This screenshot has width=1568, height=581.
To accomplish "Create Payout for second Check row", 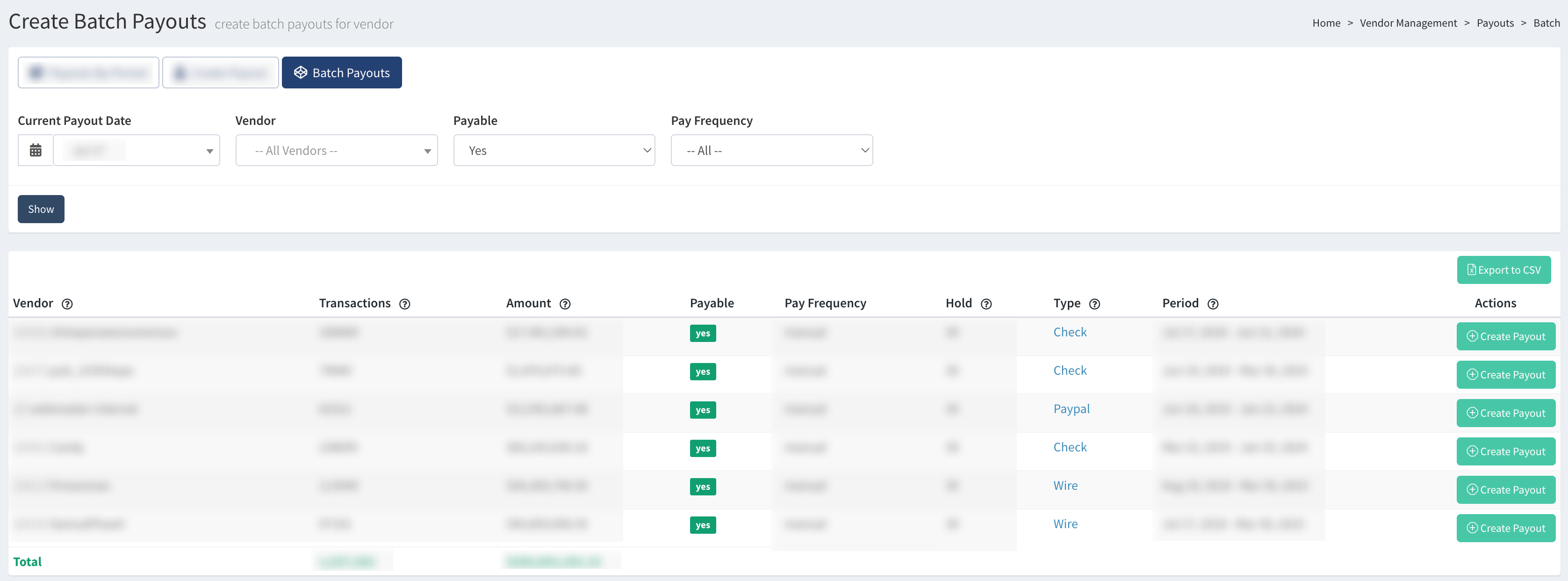I will click(x=1505, y=375).
